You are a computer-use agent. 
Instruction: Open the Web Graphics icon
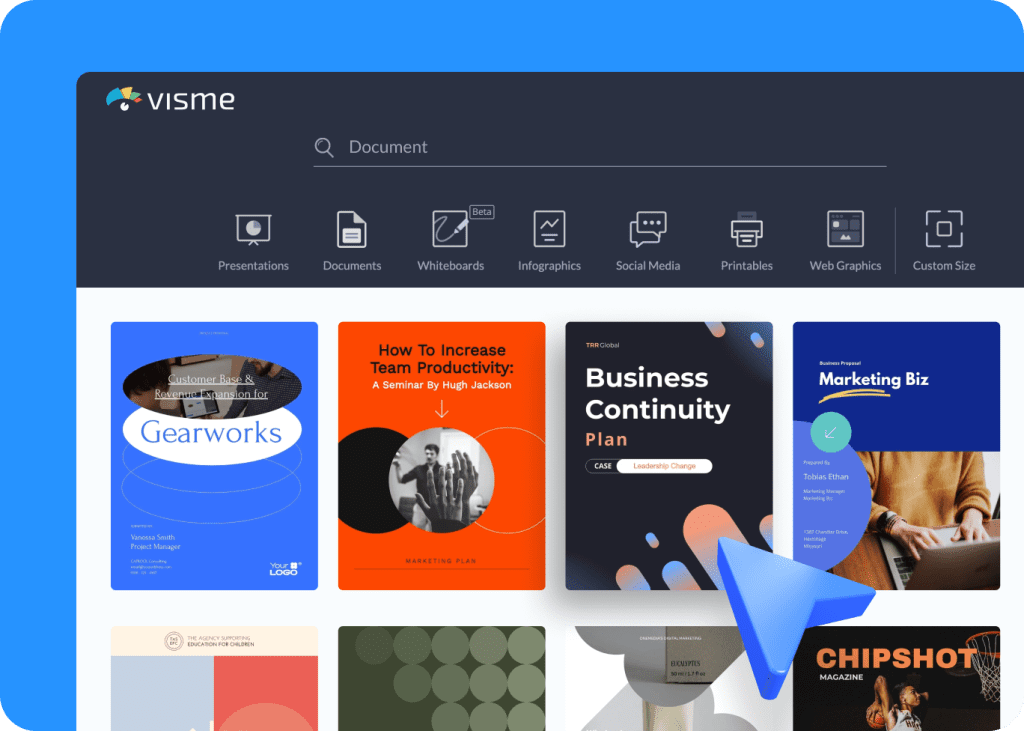tap(845, 229)
